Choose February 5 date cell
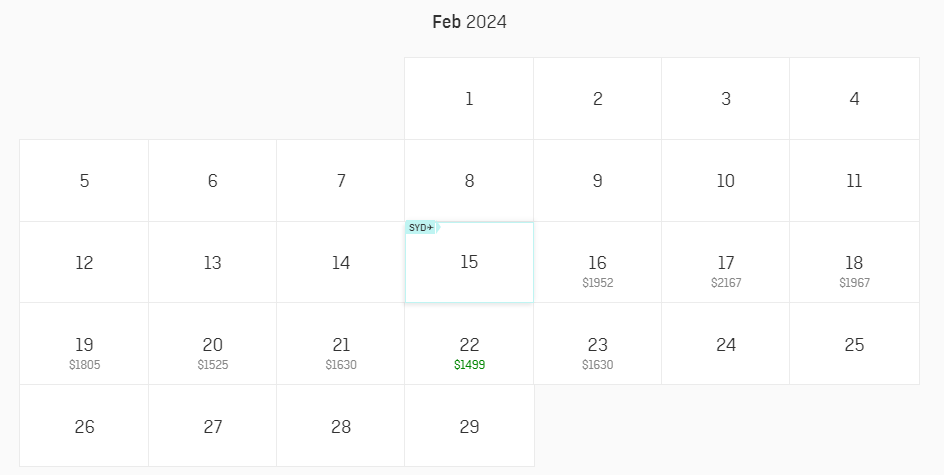Viewport: 944px width, 475px height. point(84,181)
